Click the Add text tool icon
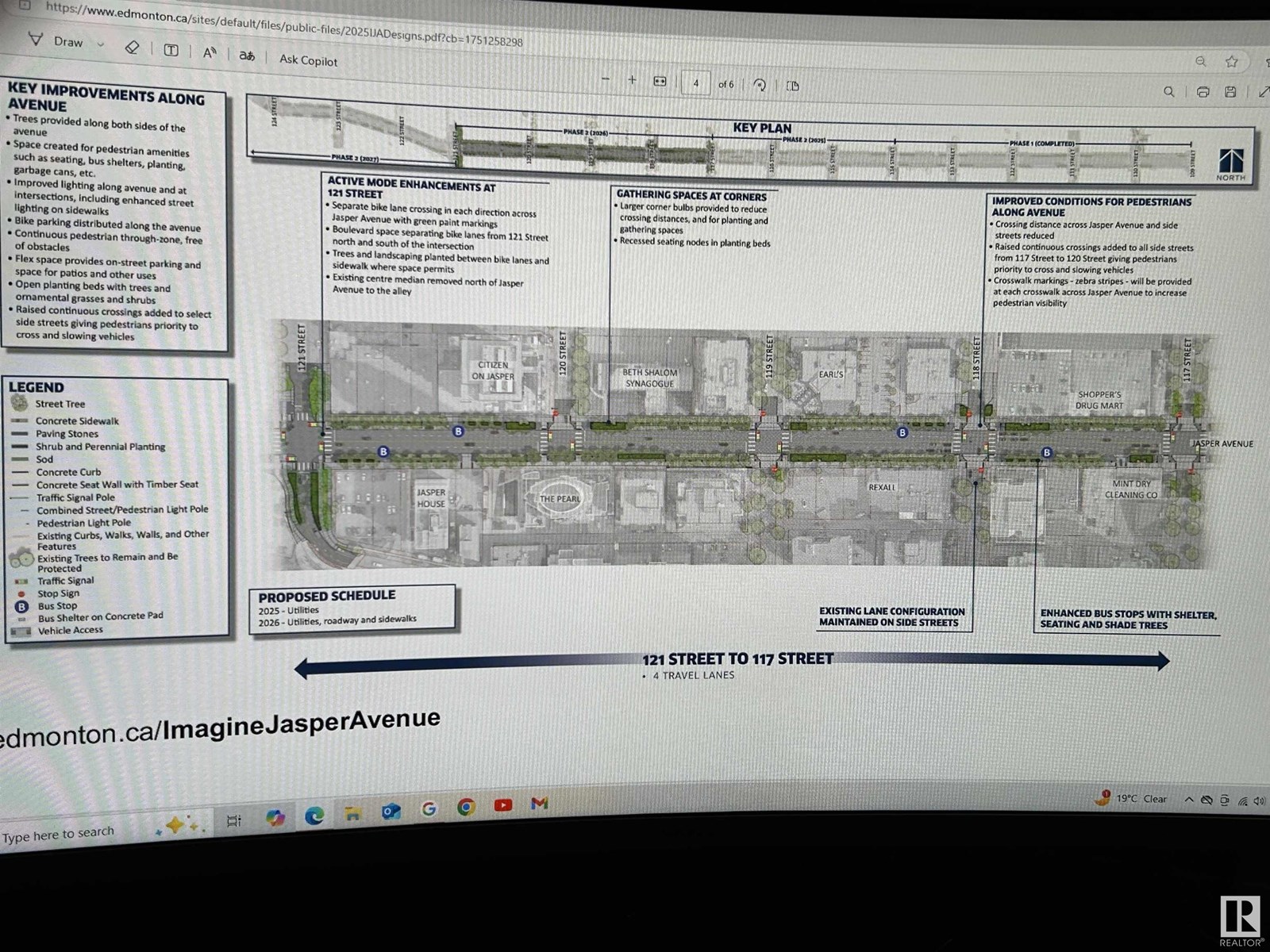This screenshot has width=1270, height=952. click(x=171, y=51)
